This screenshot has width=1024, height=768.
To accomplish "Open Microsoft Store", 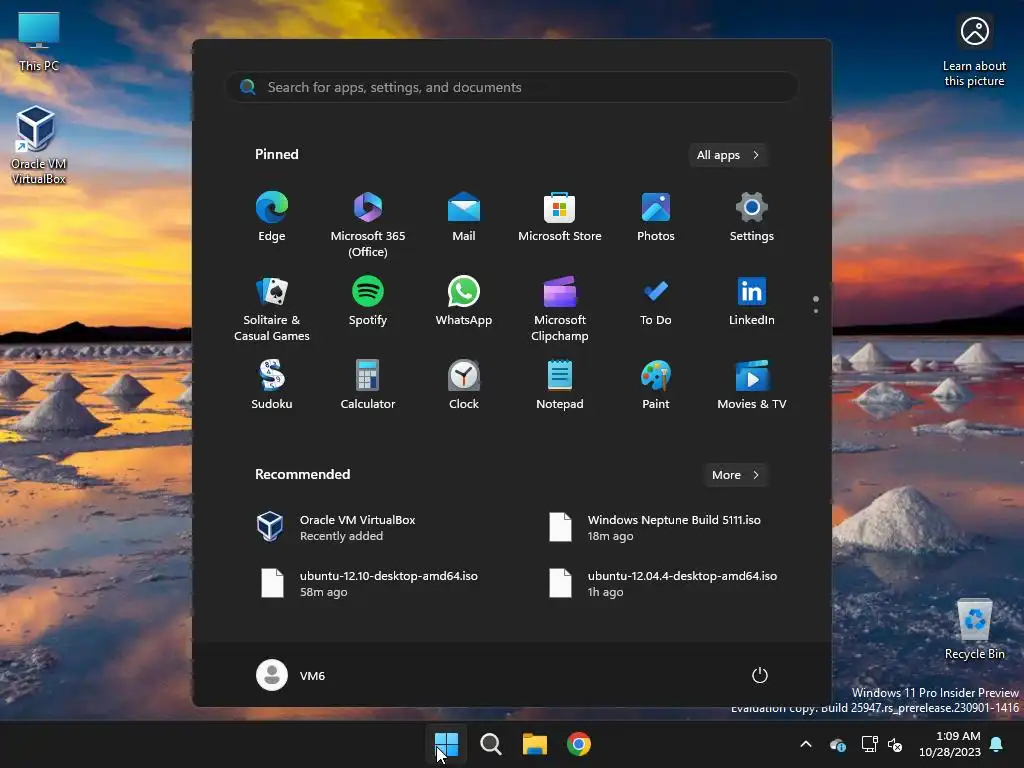I will pos(560,218).
